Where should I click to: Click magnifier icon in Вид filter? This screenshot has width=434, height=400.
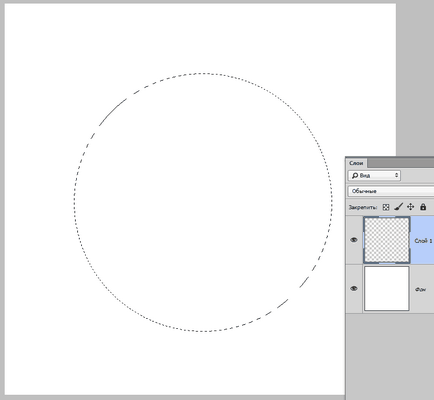[x=355, y=175]
